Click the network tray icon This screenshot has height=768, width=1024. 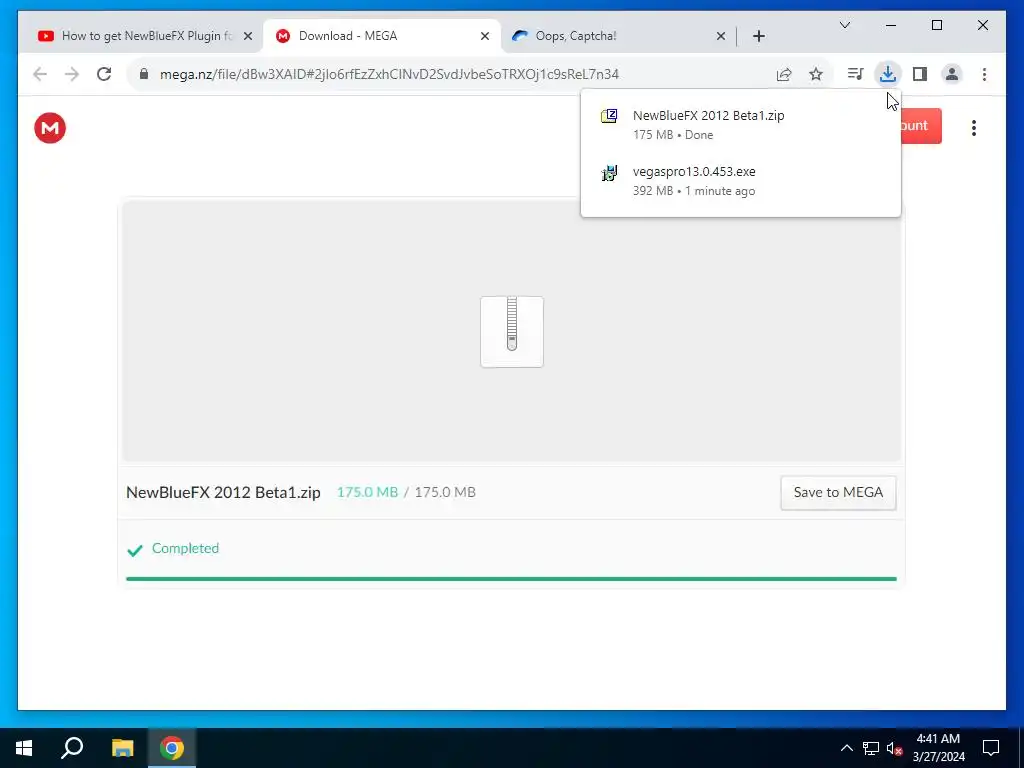tap(870, 748)
